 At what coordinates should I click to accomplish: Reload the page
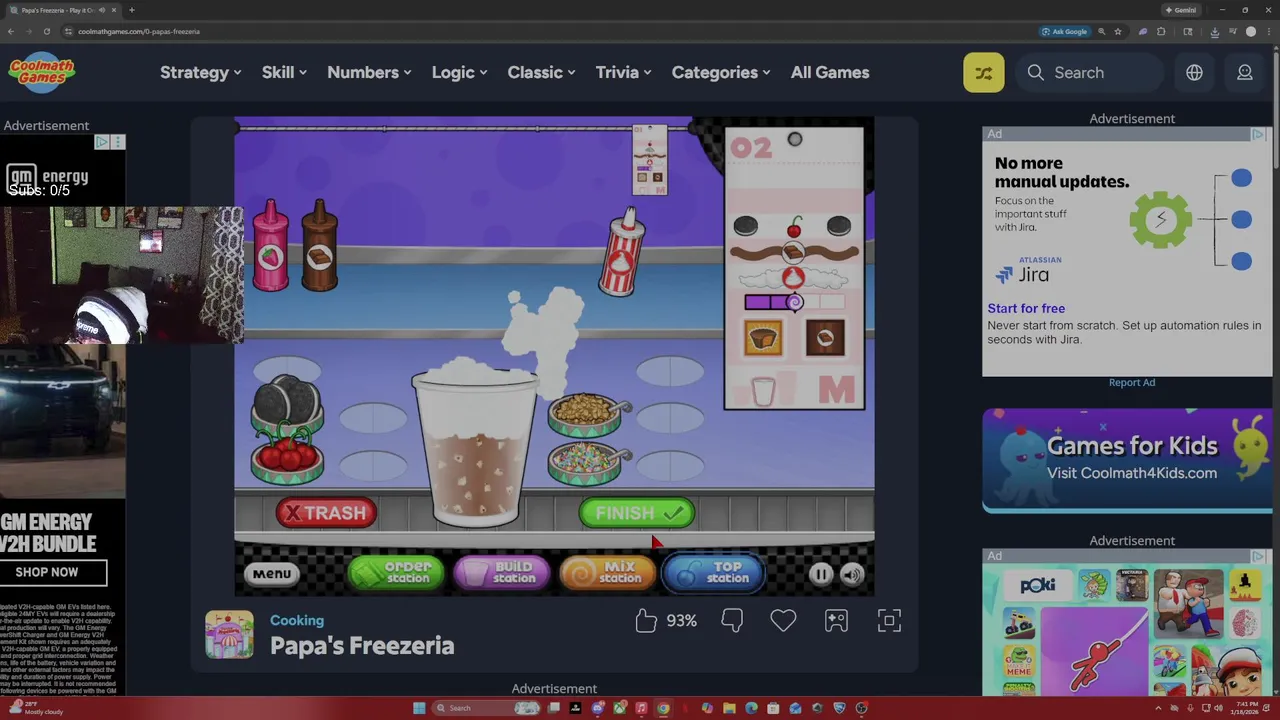pos(46,31)
